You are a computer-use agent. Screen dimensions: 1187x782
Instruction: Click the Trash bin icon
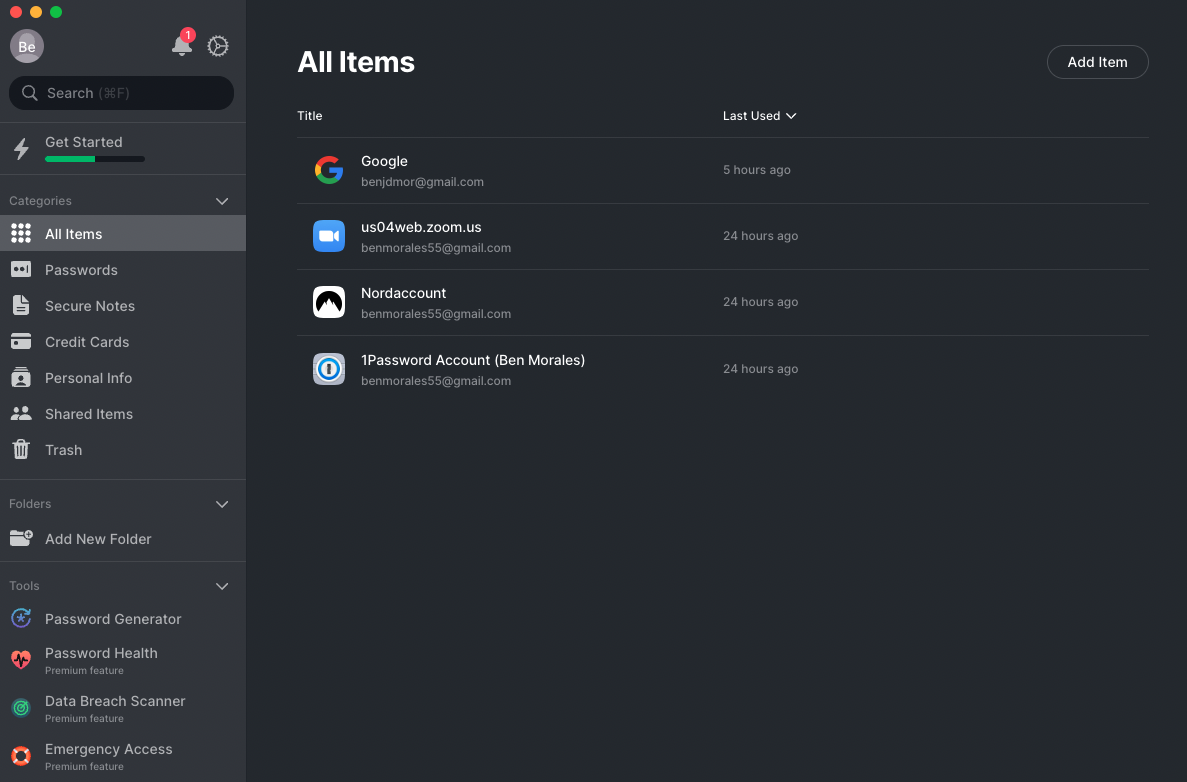point(21,449)
